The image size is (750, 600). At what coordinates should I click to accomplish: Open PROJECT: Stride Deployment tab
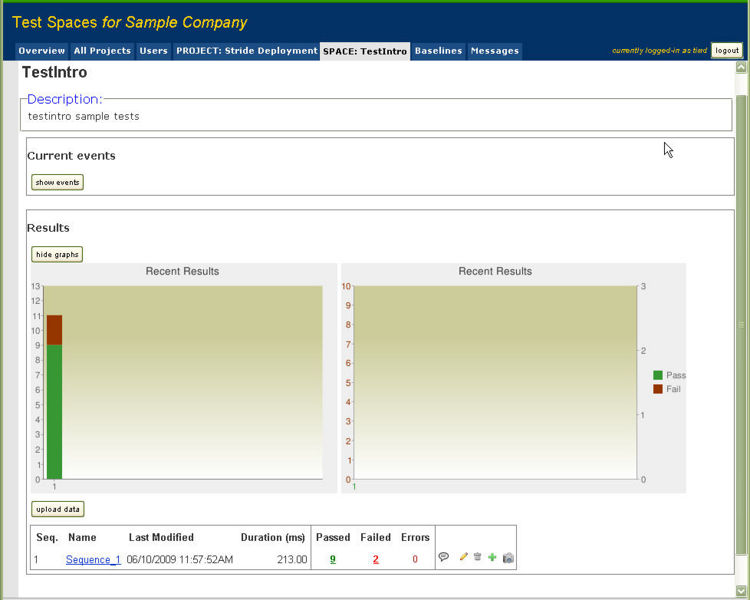(246, 51)
